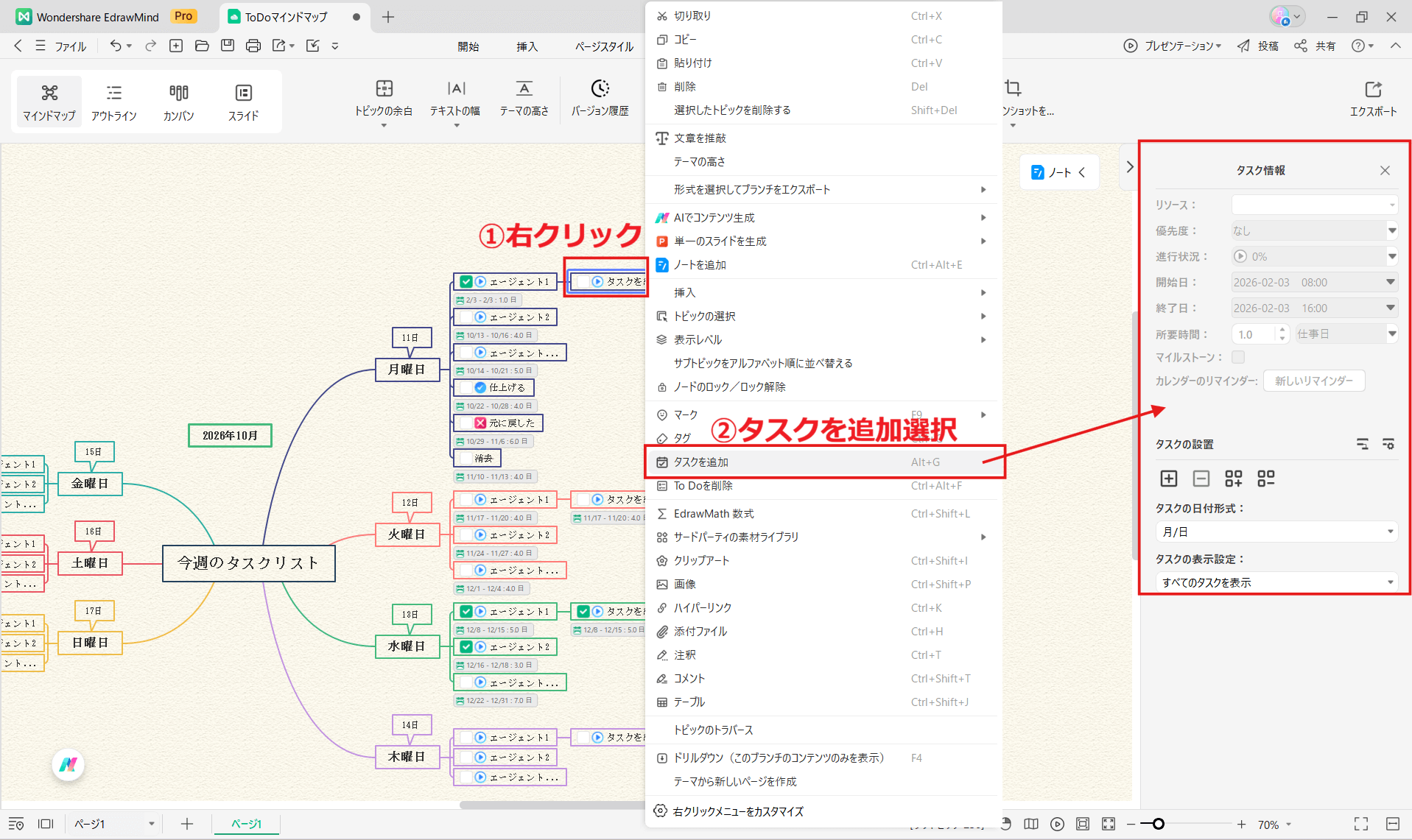This screenshot has width=1412, height=840.
Task: Open トピックの余白 settings
Action: pos(383,101)
